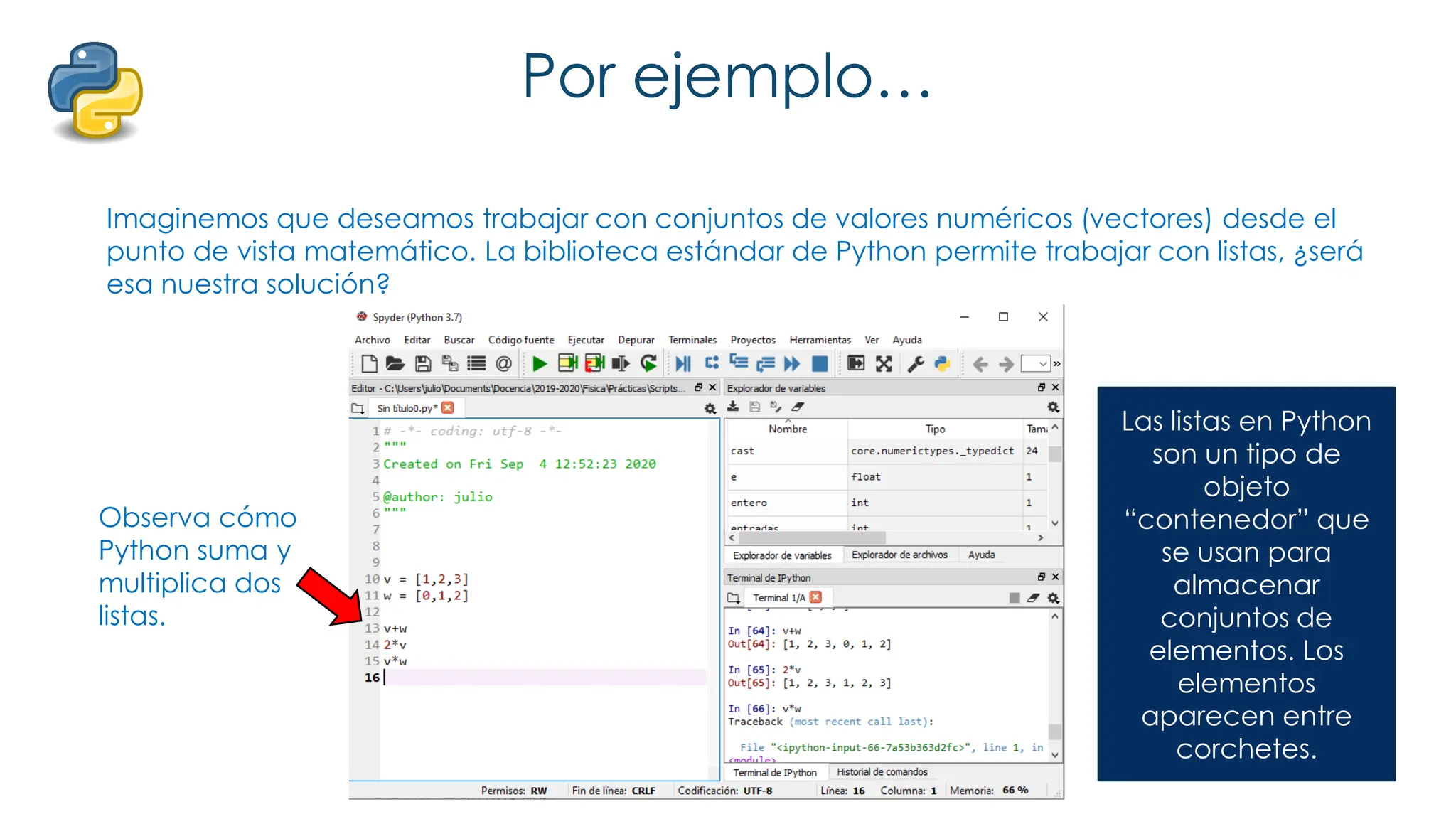Click the gray stop square in the IPython terminal
Image resolution: width=1456 pixels, height=819 pixels.
coord(1015,598)
